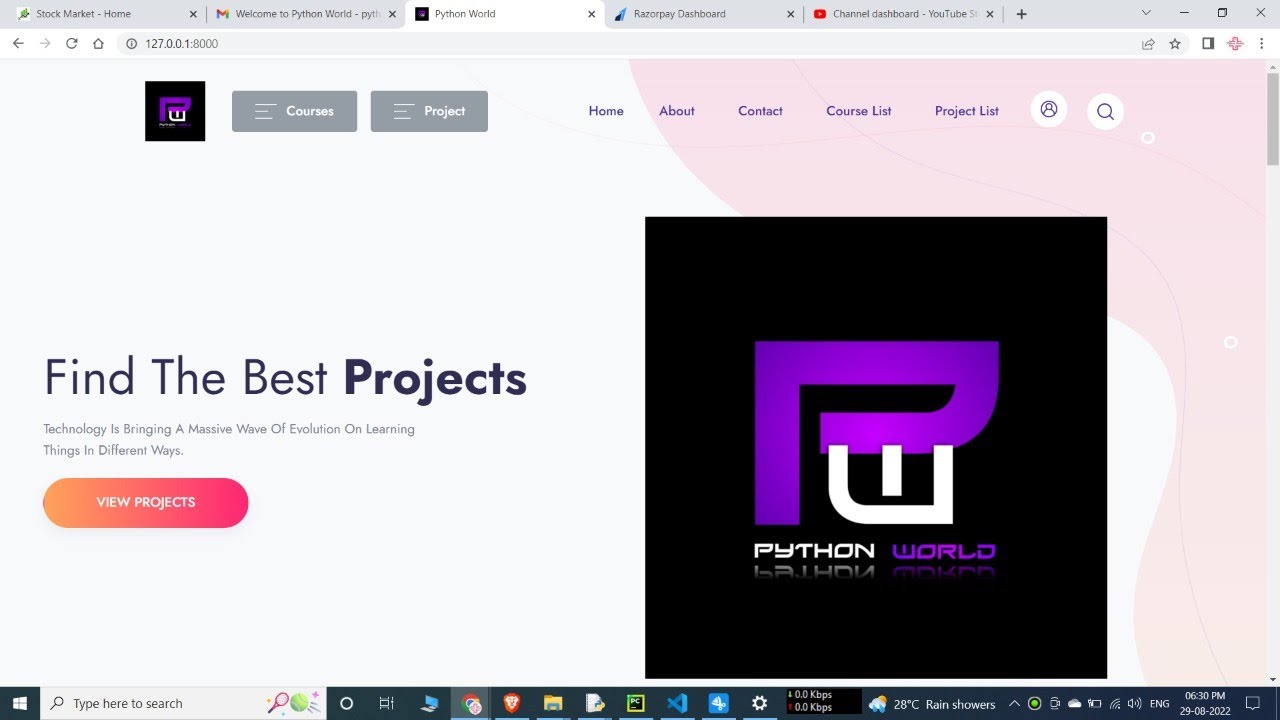
Task: Open File Explorer from the taskbar
Action: pos(552,703)
